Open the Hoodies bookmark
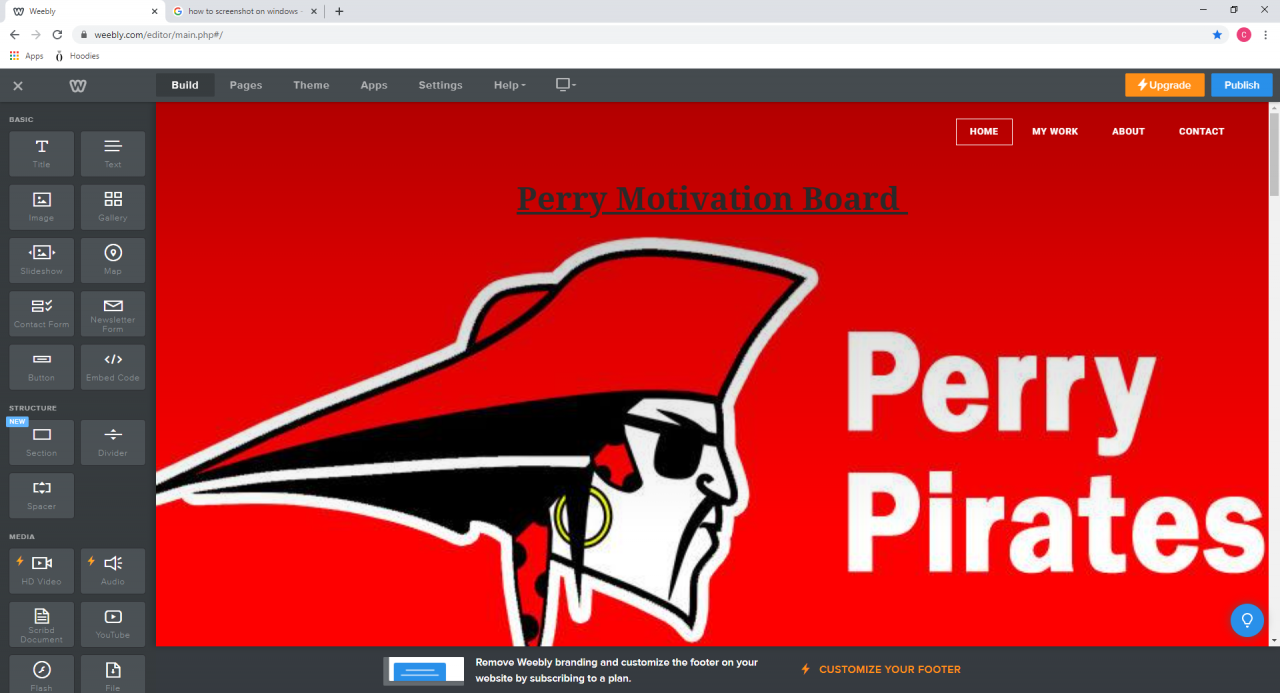The height and width of the screenshot is (693, 1280). [77, 56]
